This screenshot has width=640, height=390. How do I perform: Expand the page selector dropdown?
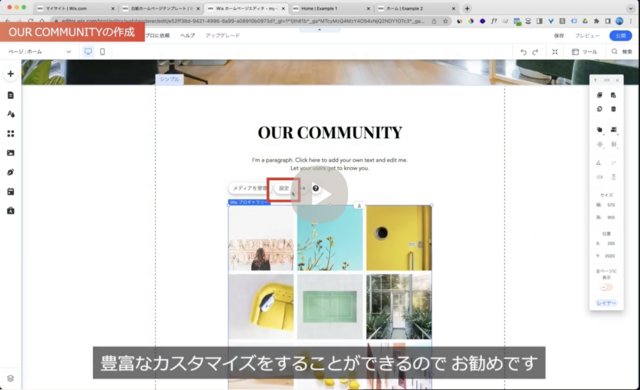point(40,52)
